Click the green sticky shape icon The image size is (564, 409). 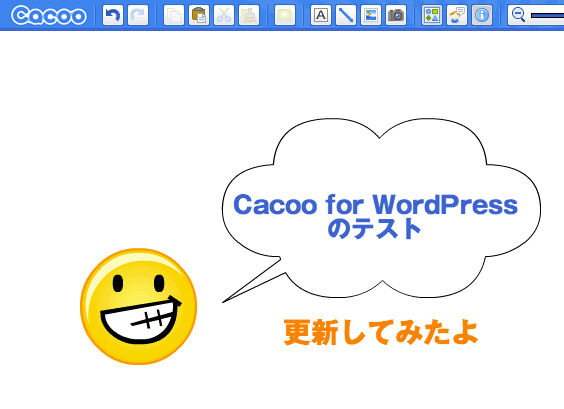click(285, 15)
